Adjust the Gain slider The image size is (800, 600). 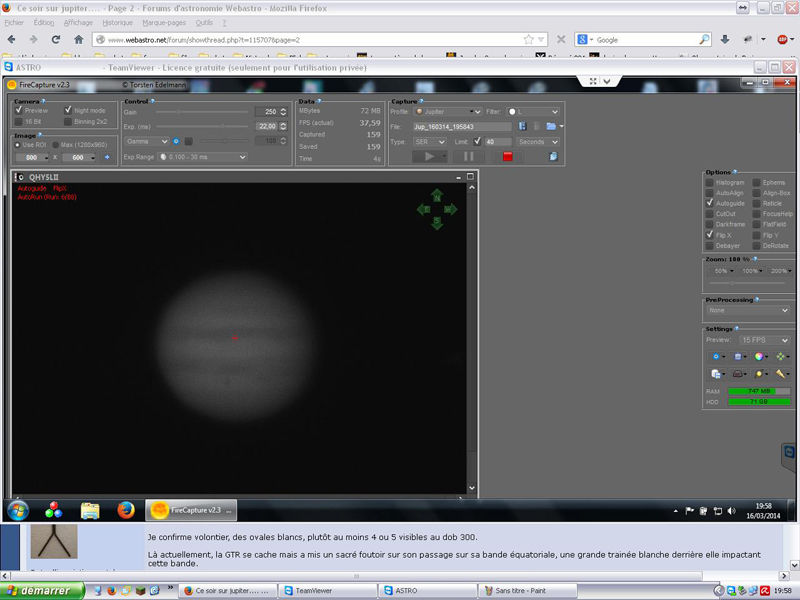click(202, 111)
